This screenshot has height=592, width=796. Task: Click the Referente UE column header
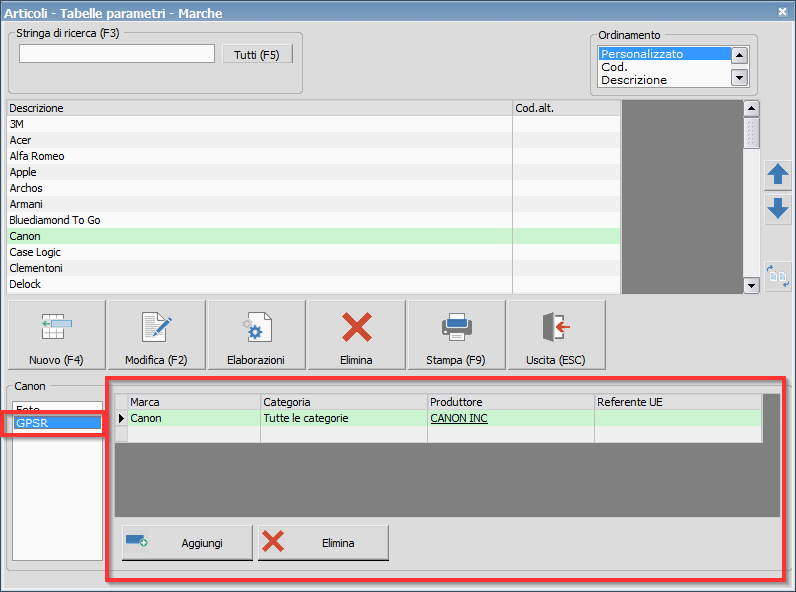click(678, 402)
